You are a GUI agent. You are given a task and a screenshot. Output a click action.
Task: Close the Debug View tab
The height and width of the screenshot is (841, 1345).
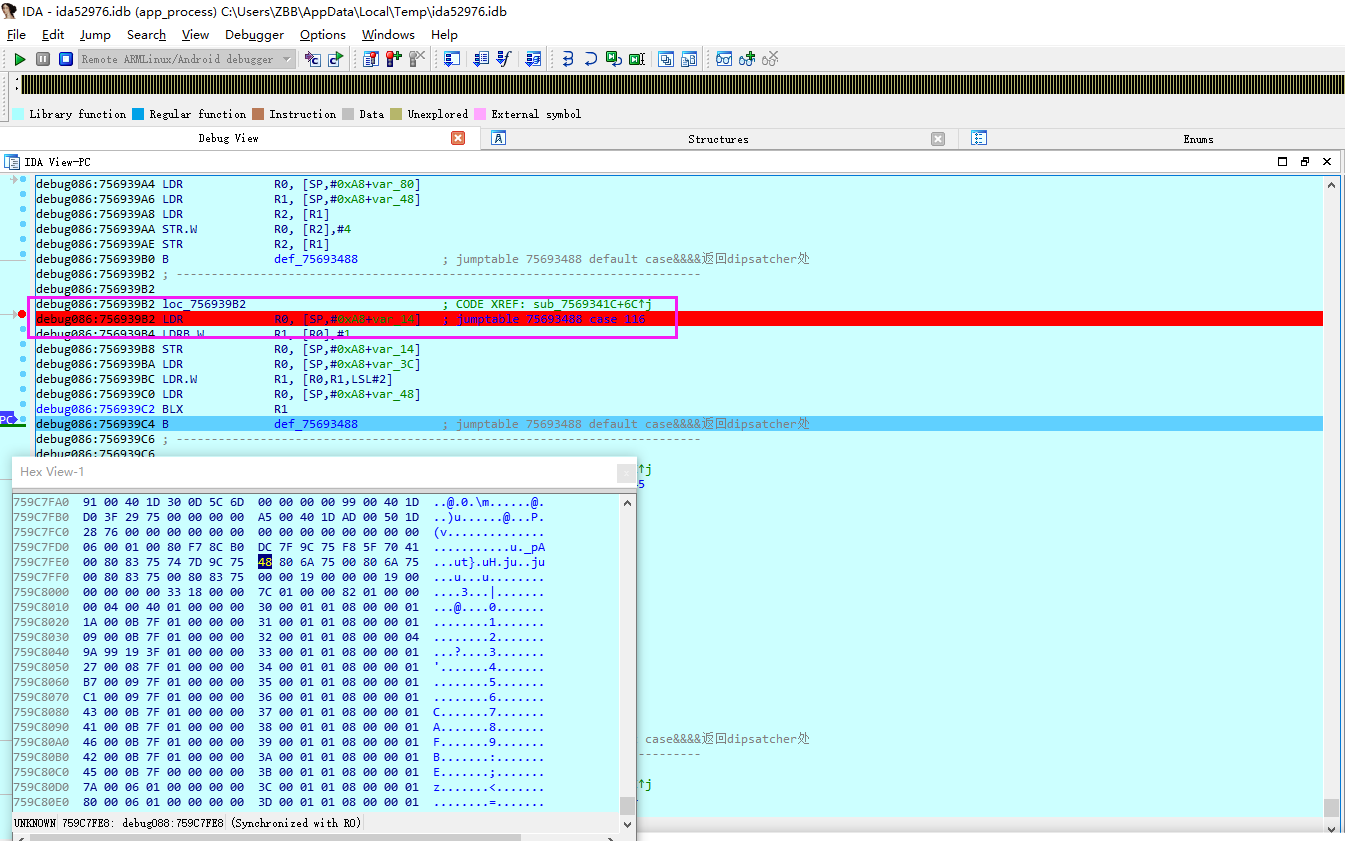click(x=458, y=138)
